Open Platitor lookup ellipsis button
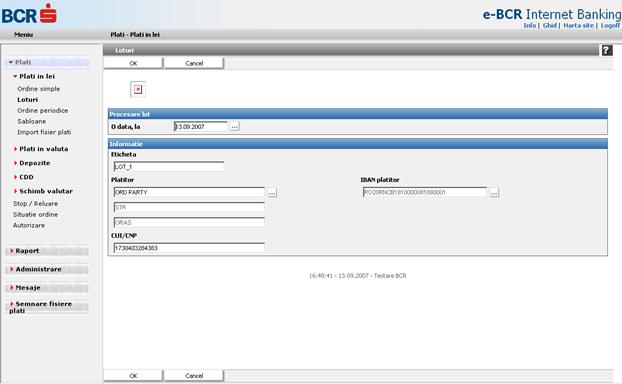This screenshot has height=384, width=622. 272,192
